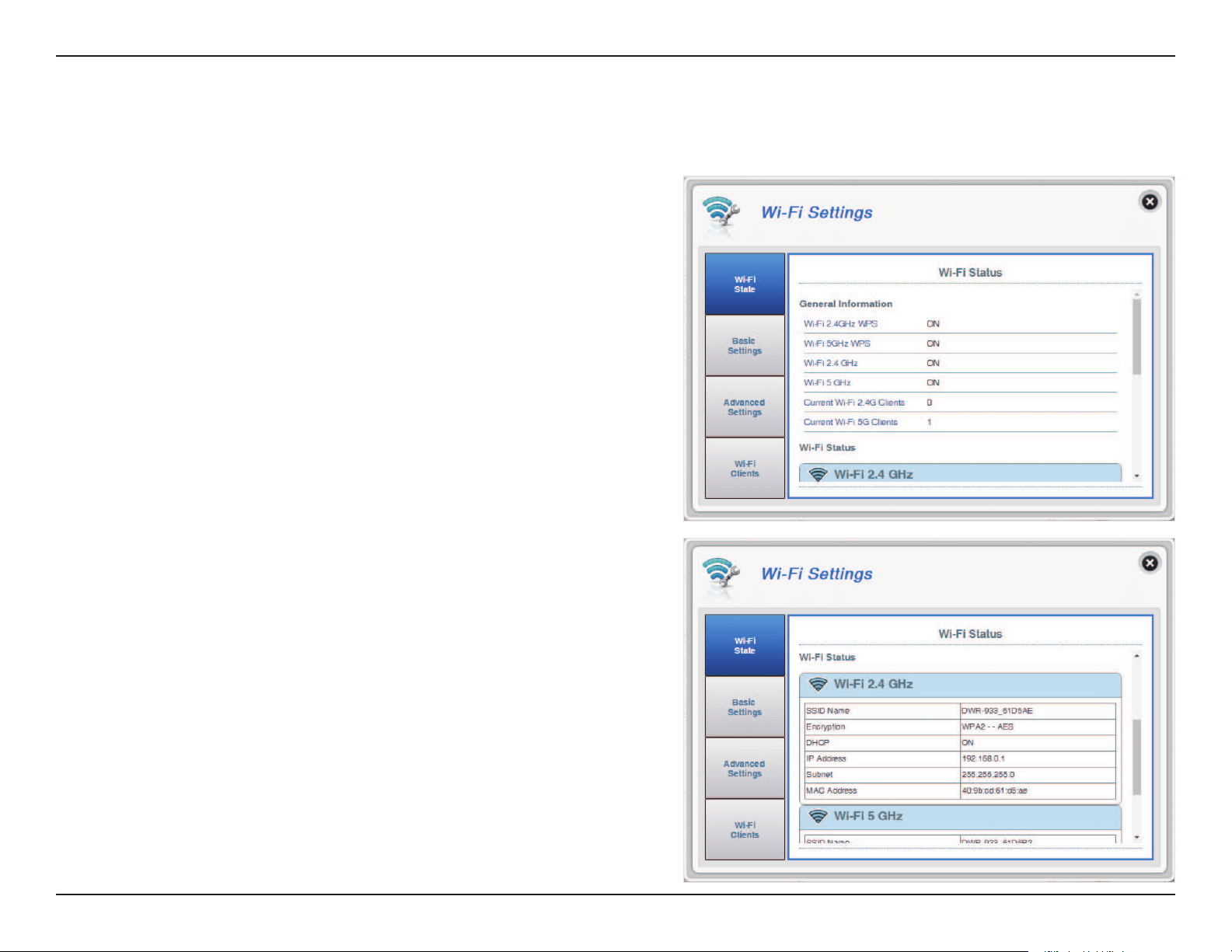The height and width of the screenshot is (952, 1232).
Task: Click SSID Name label in 2.4 GHz table
Action: (x=828, y=711)
